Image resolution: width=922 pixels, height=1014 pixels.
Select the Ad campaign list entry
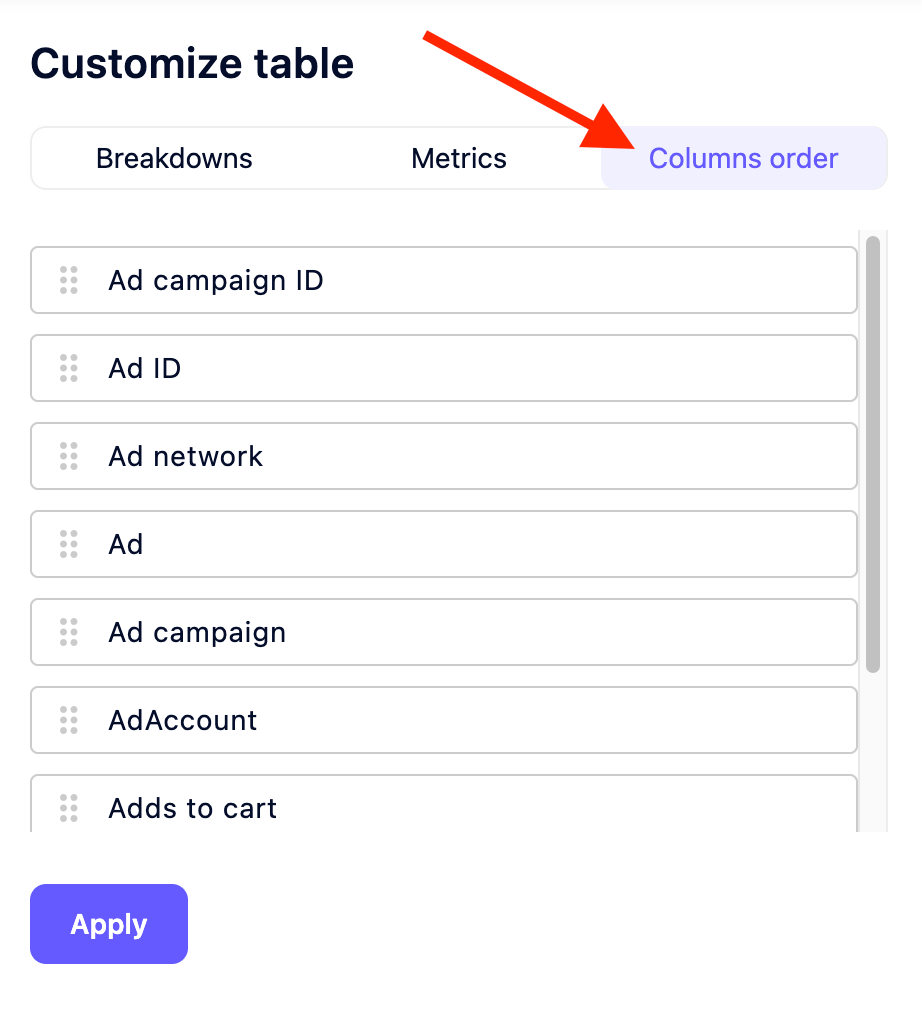[444, 632]
